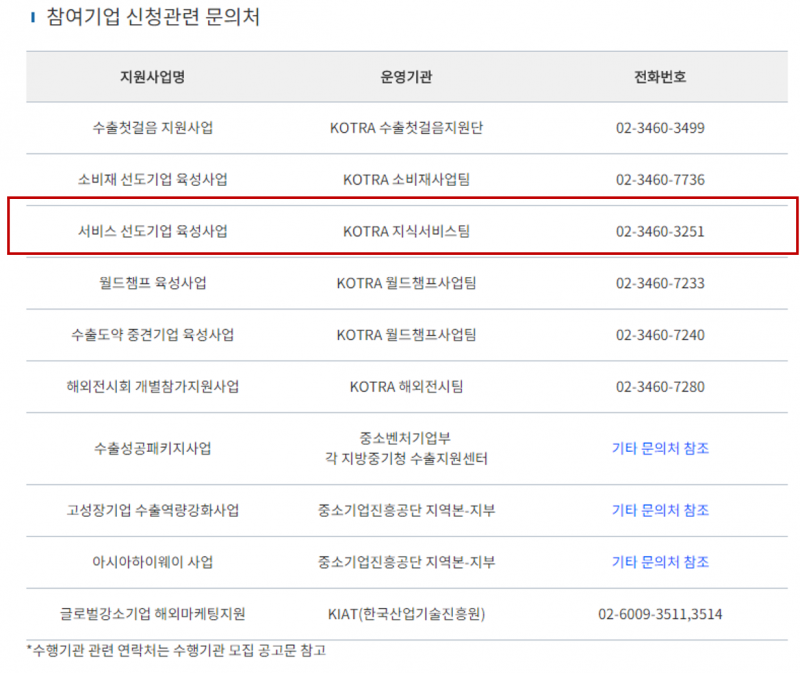The width and height of the screenshot is (800, 673).
Task: Follow '기타 문의처 참조' link for 아시아하이웨이 사업
Action: 660,562
